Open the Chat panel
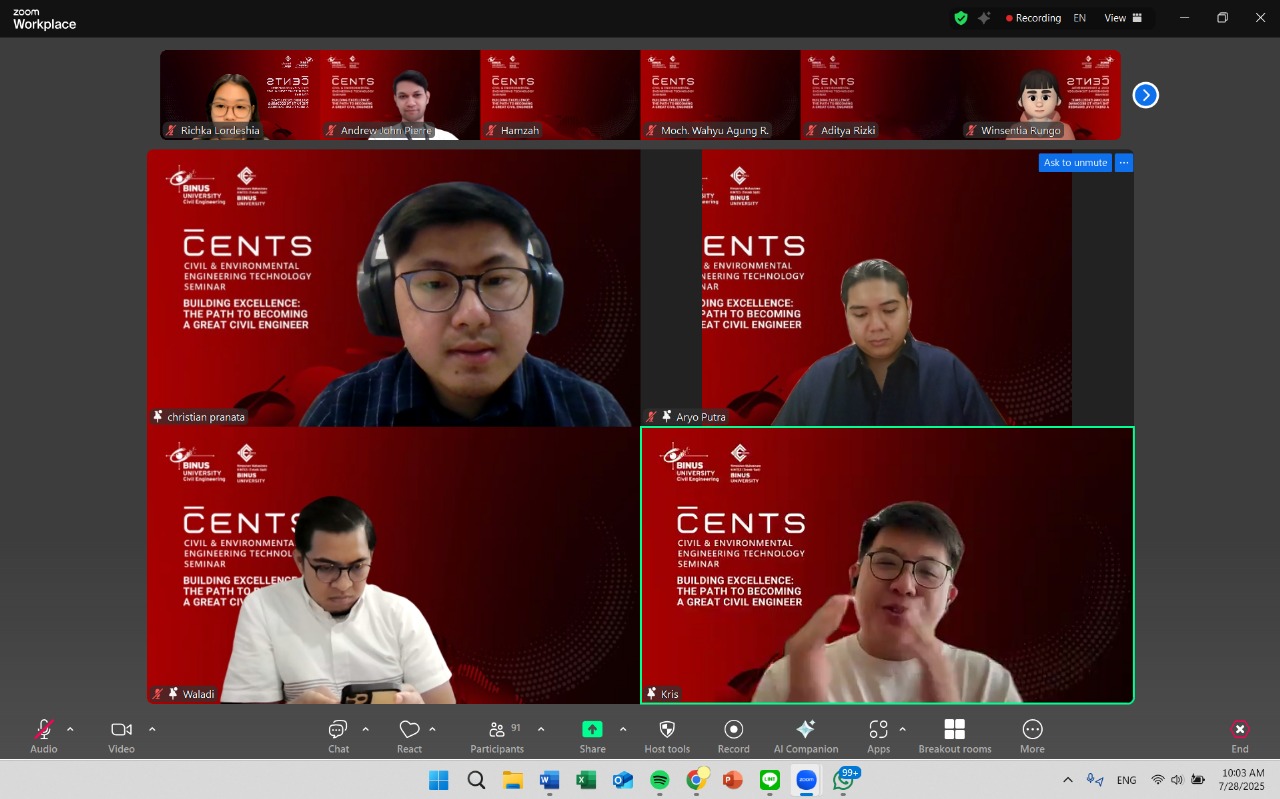 (339, 735)
